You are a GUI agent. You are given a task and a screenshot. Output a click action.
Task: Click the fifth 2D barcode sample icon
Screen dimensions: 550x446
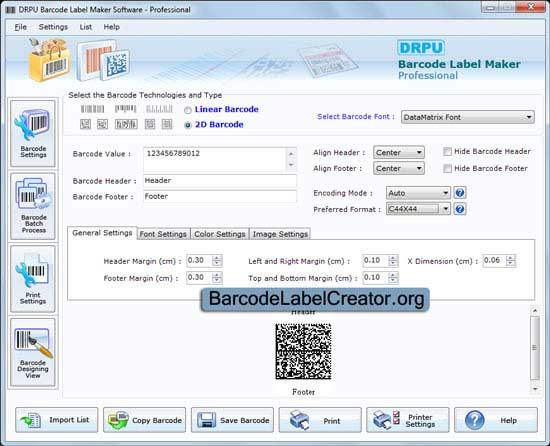pyautogui.click(x=167, y=124)
